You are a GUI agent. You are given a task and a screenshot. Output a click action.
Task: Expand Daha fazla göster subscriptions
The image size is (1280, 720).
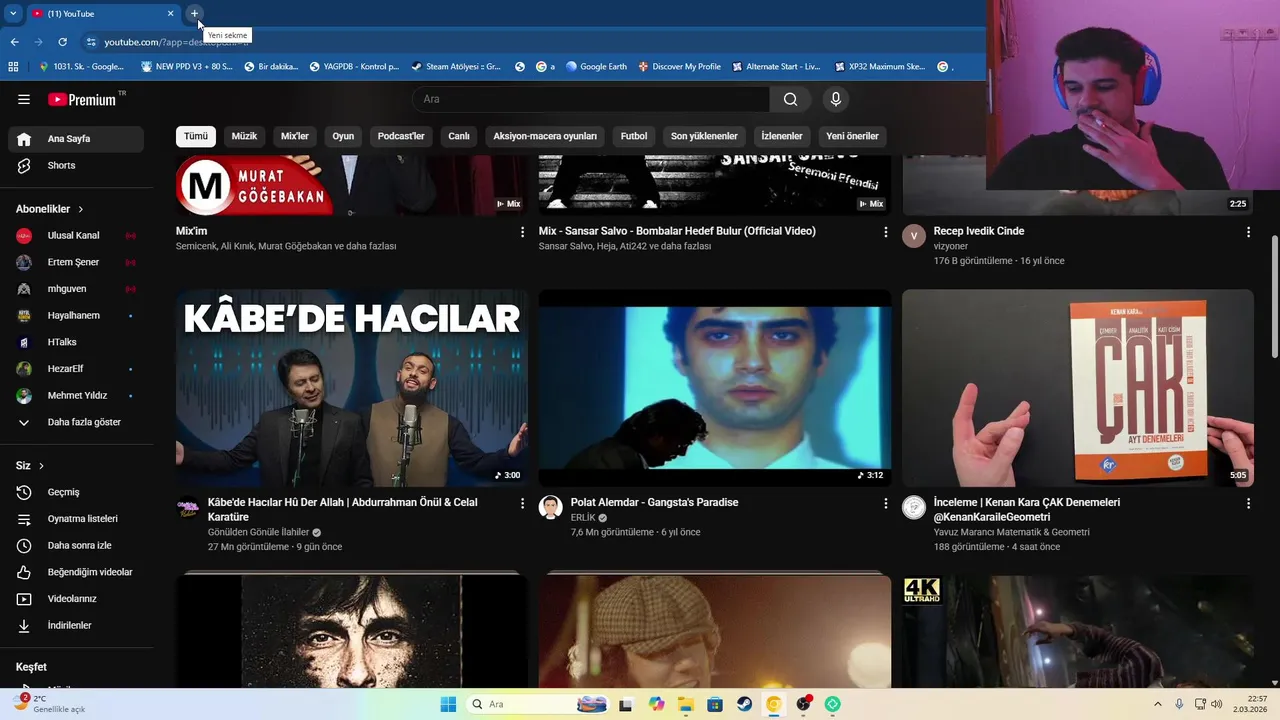[76, 422]
